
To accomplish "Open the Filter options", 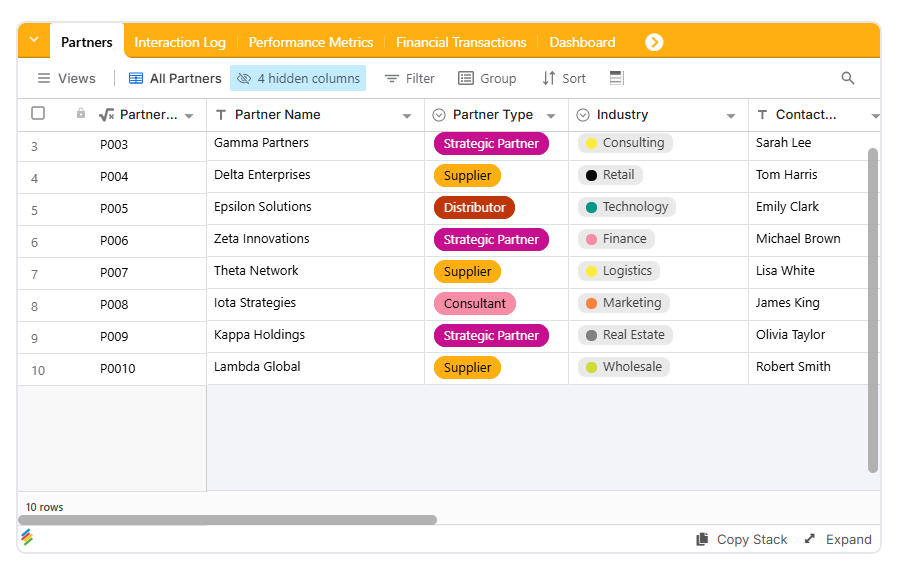I will click(410, 78).
